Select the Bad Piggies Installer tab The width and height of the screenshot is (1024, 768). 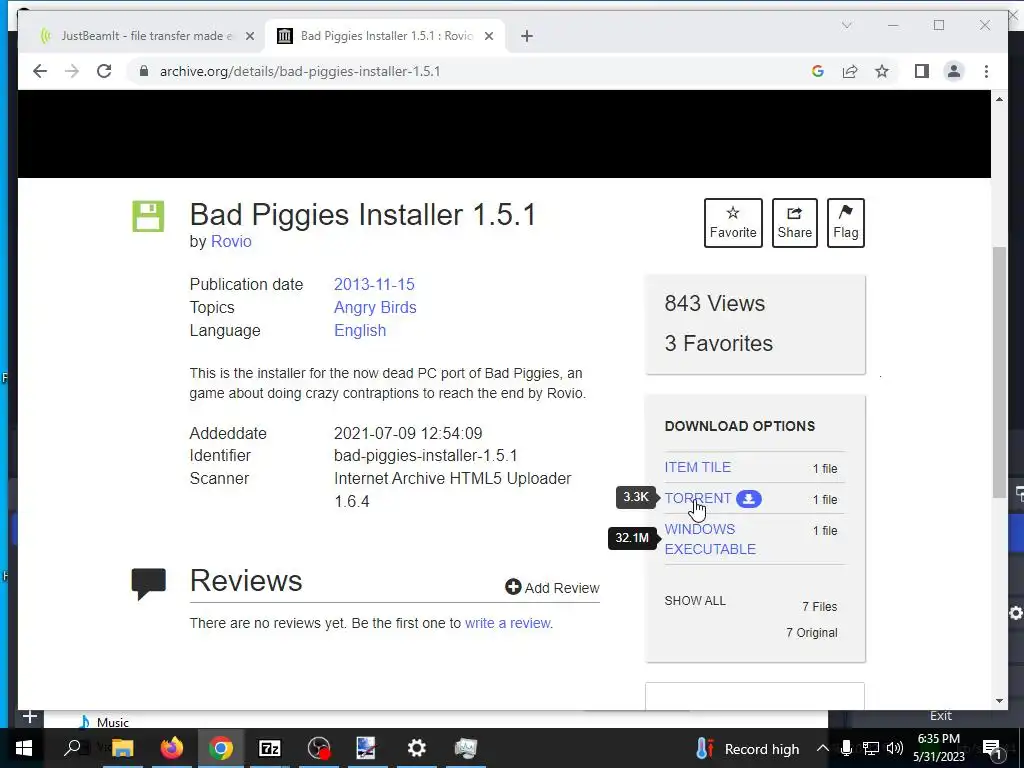(385, 36)
